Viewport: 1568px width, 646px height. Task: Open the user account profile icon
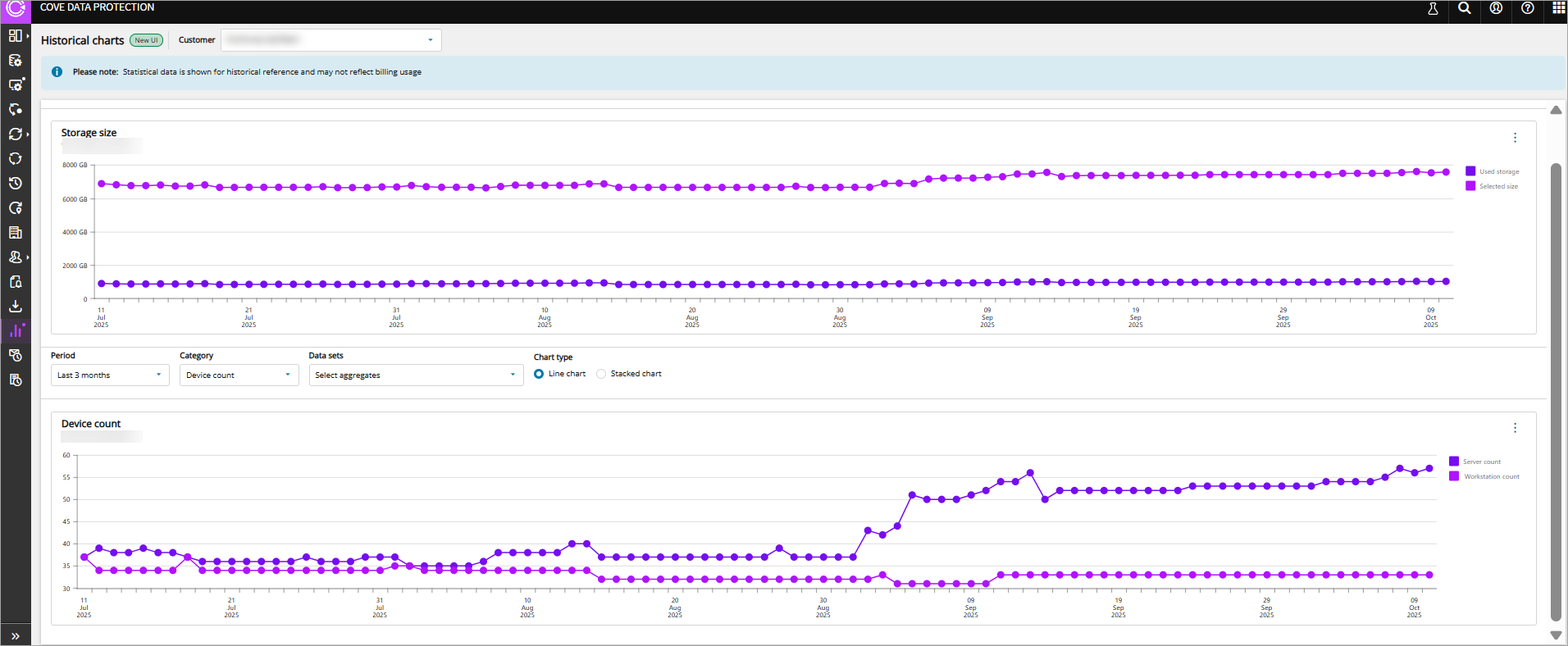tap(1496, 8)
